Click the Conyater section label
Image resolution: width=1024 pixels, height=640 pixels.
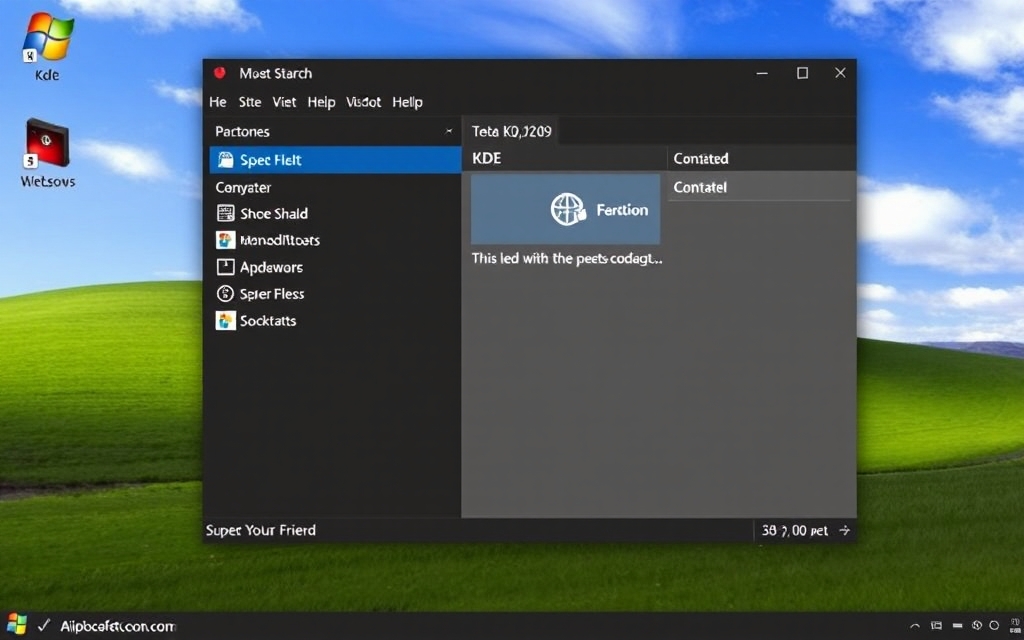(x=243, y=187)
